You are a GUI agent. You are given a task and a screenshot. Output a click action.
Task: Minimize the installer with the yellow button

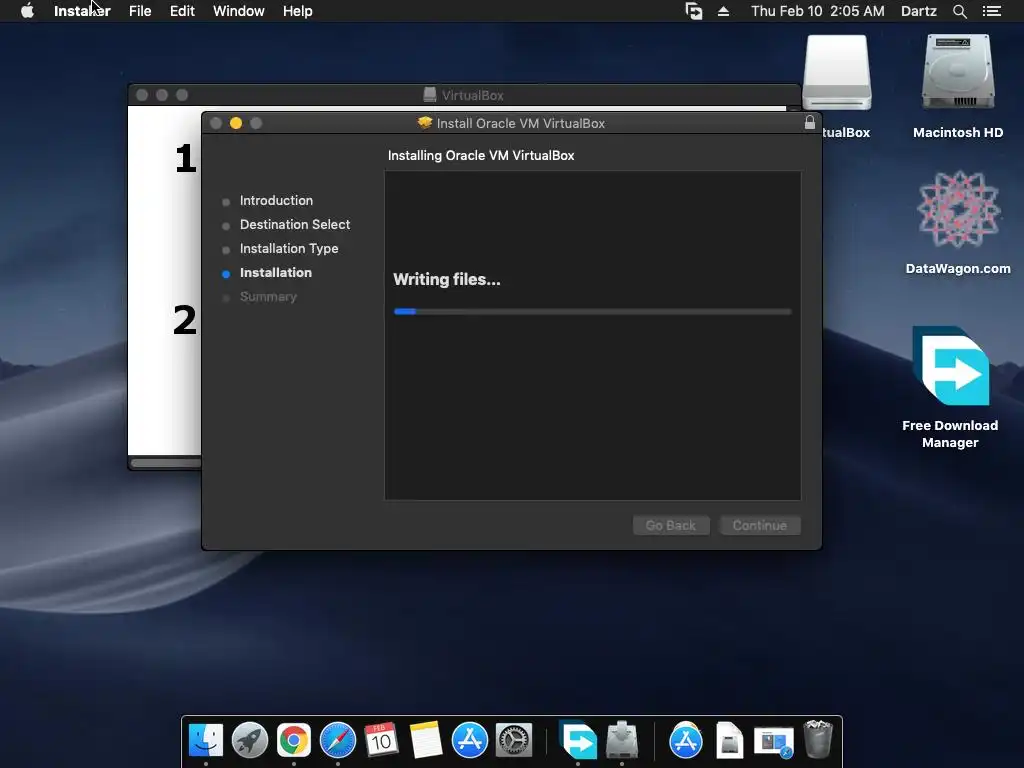coord(236,123)
